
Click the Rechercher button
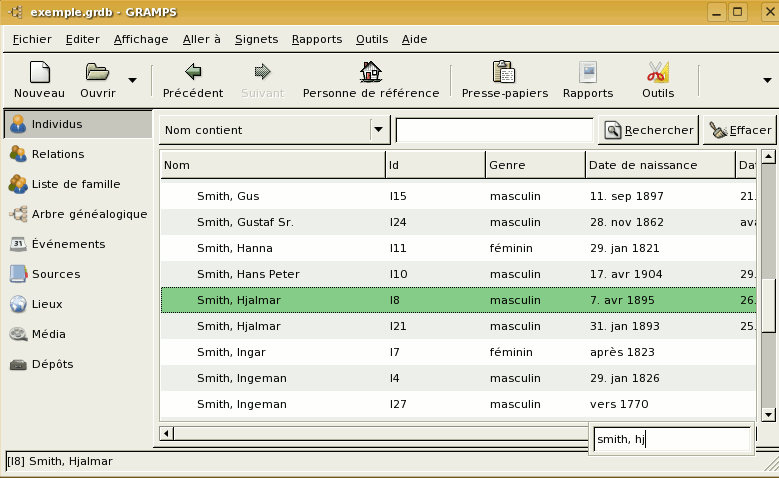coord(648,130)
